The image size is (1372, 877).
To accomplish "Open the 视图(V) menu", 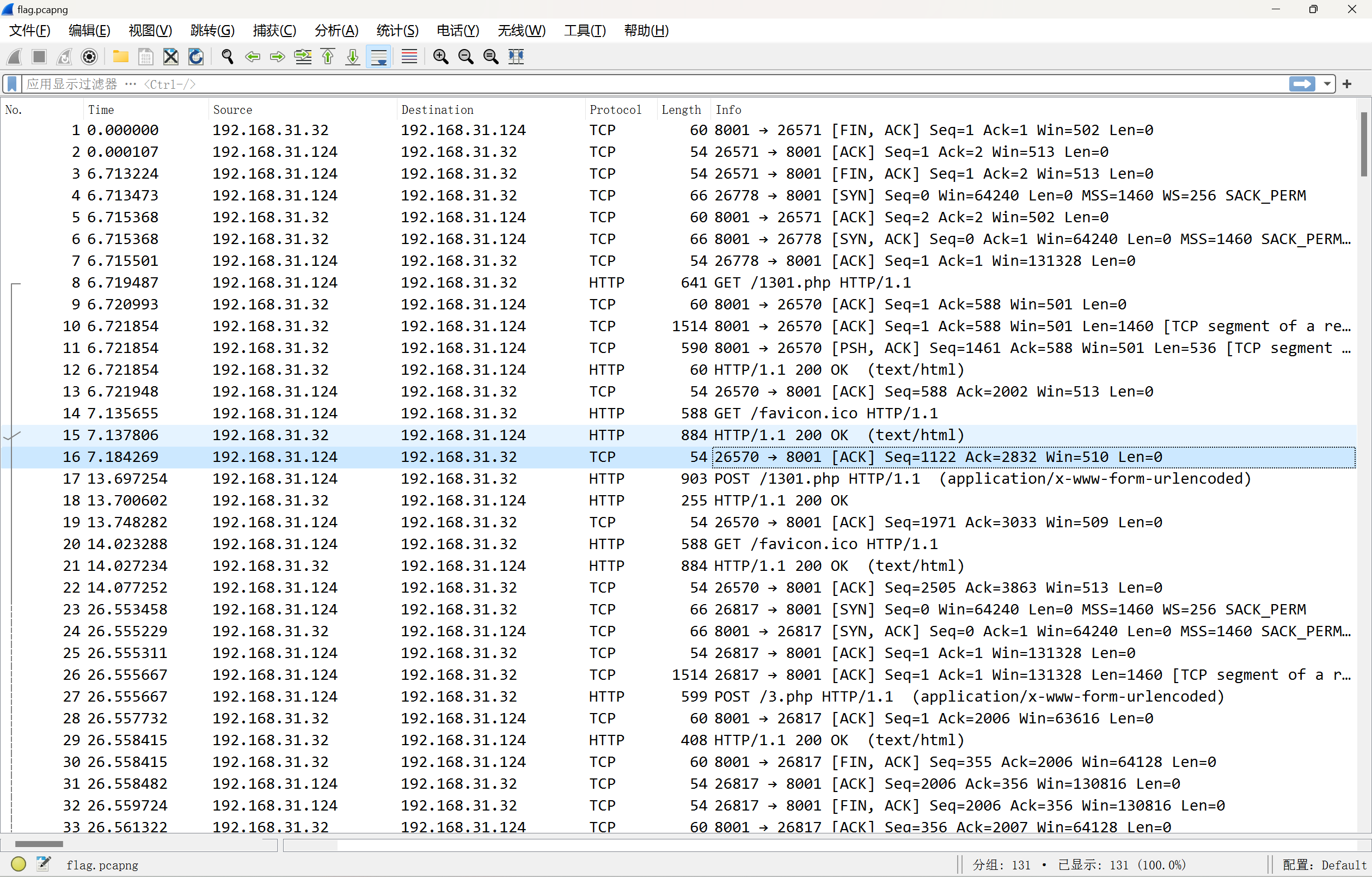I will click(x=150, y=30).
